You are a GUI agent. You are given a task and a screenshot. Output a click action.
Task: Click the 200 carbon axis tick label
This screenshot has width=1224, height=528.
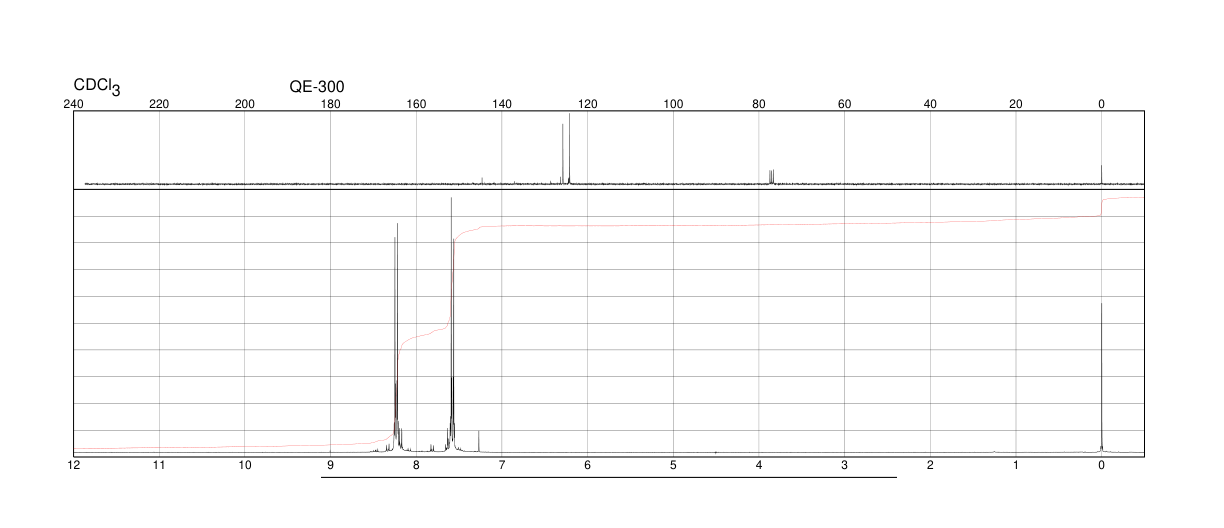(x=245, y=104)
